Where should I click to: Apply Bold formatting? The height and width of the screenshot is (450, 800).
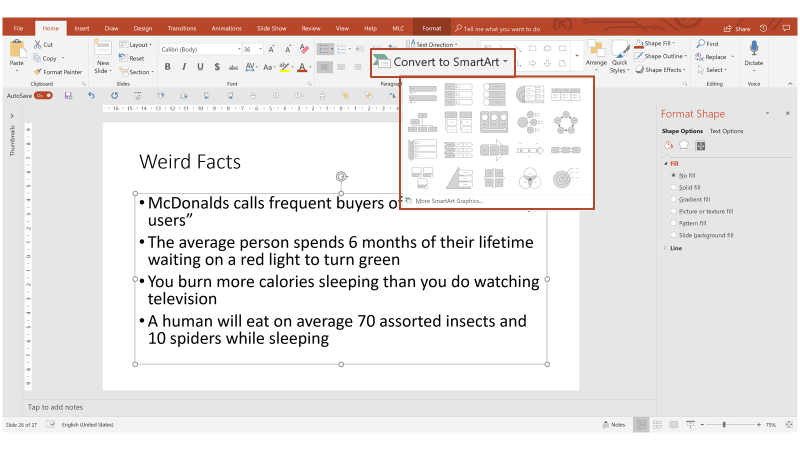pyautogui.click(x=167, y=67)
